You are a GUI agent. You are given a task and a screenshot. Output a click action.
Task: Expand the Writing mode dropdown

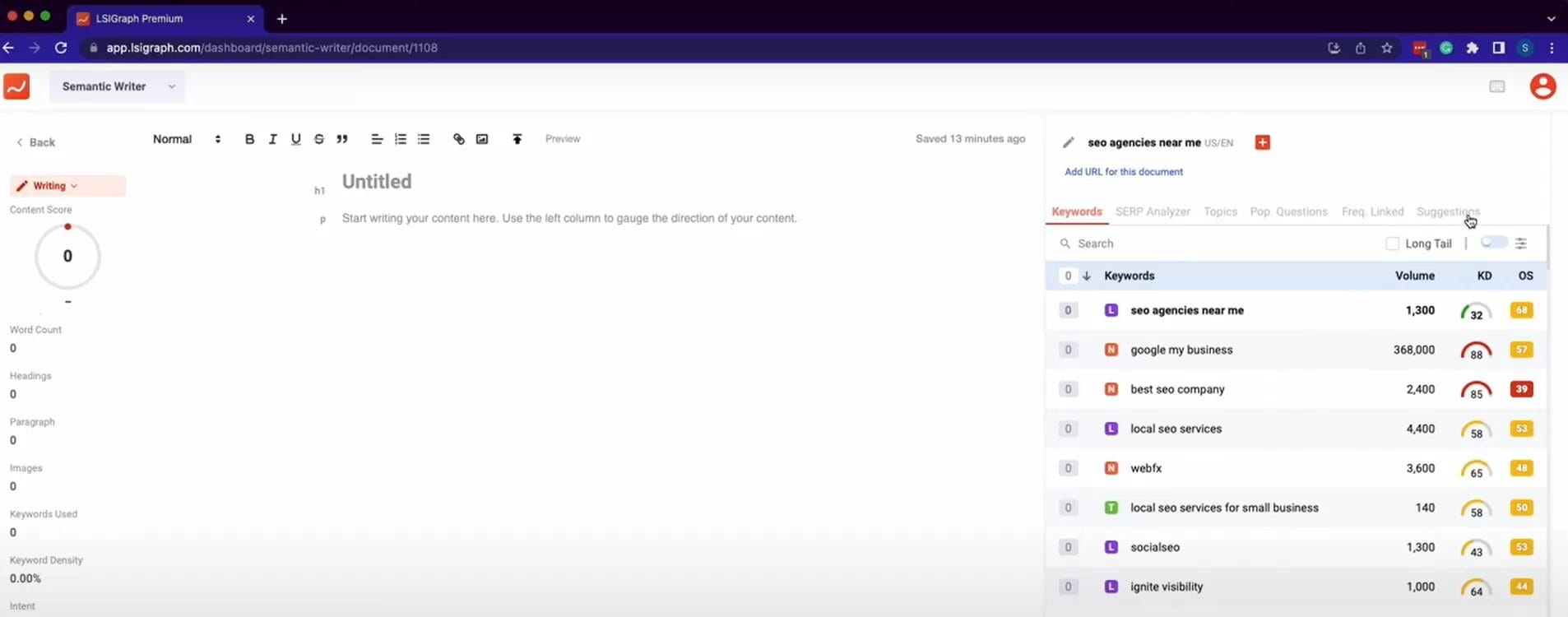(67, 186)
